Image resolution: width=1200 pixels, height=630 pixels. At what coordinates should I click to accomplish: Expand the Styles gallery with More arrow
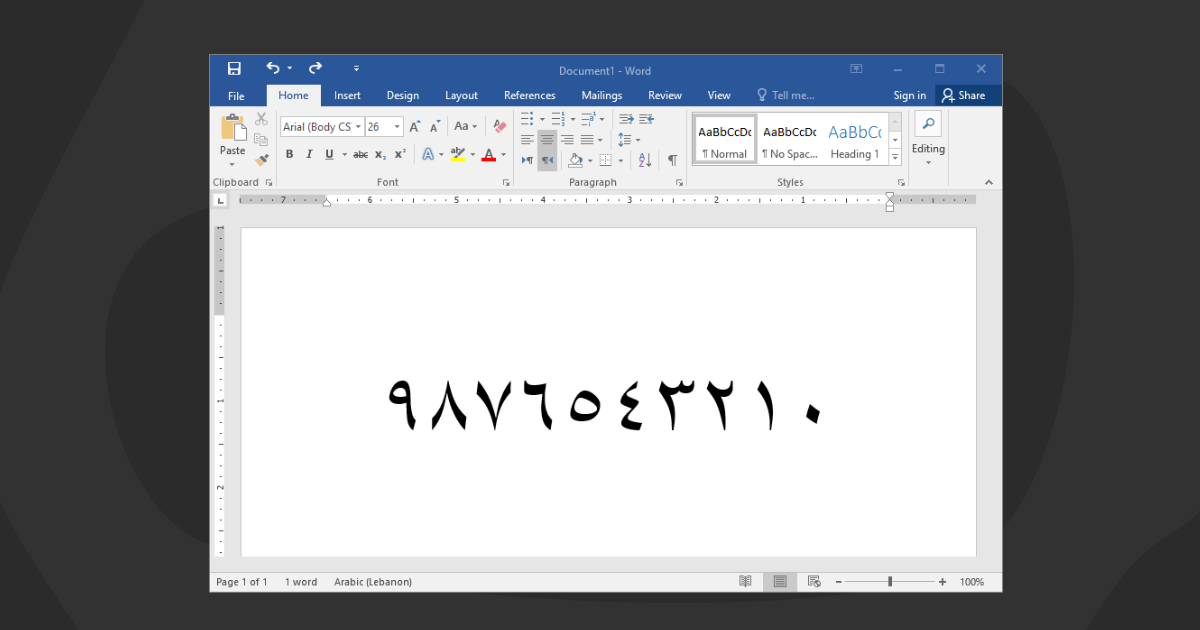coord(895,157)
